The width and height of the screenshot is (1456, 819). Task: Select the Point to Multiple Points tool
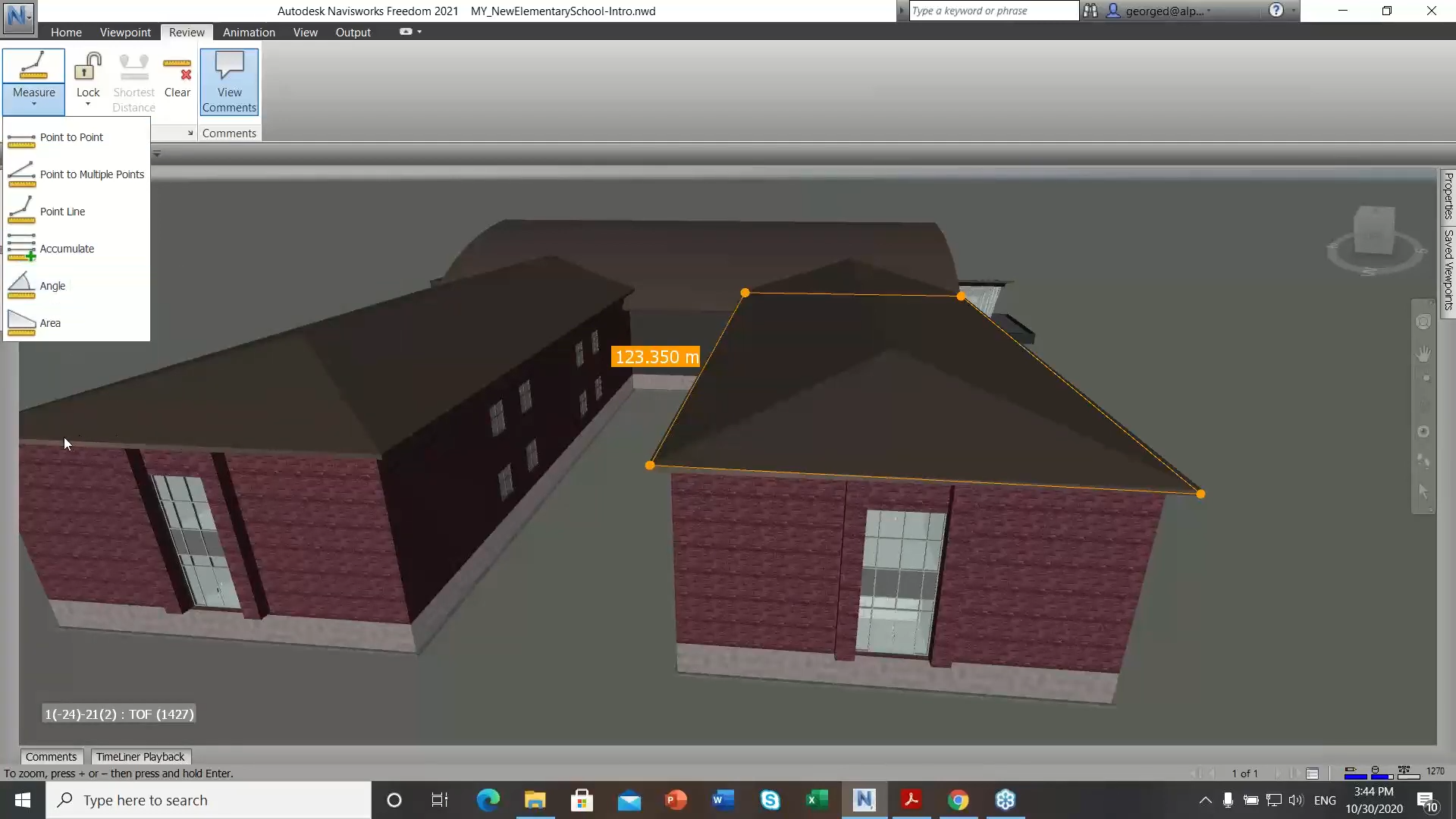(92, 174)
